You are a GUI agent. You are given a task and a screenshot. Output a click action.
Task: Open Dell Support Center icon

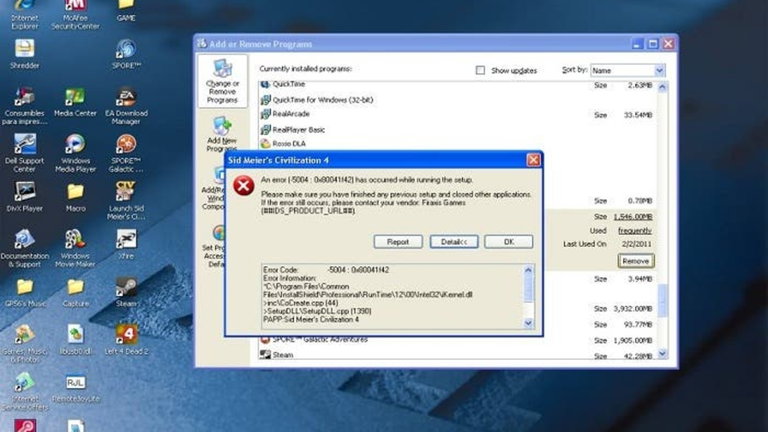point(24,153)
